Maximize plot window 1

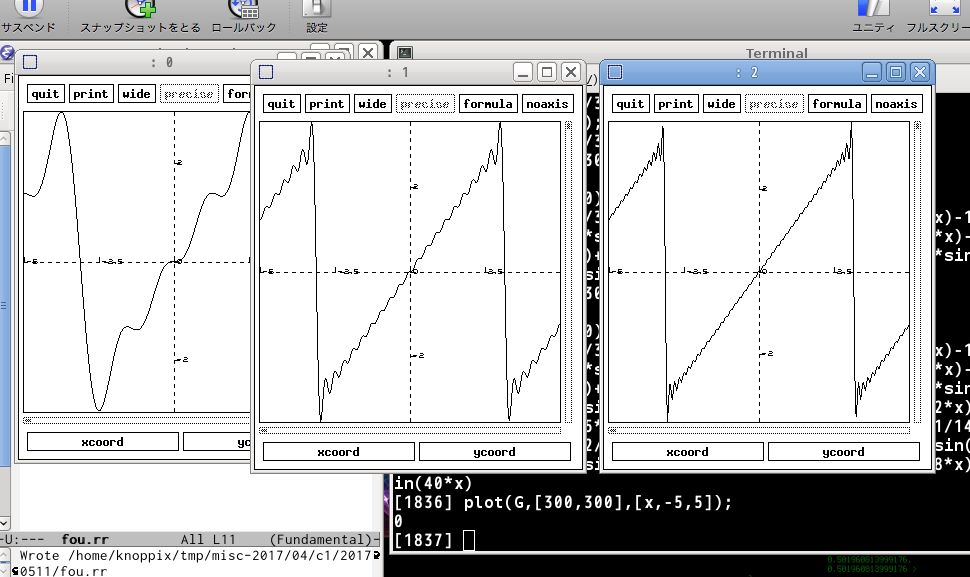[547, 72]
